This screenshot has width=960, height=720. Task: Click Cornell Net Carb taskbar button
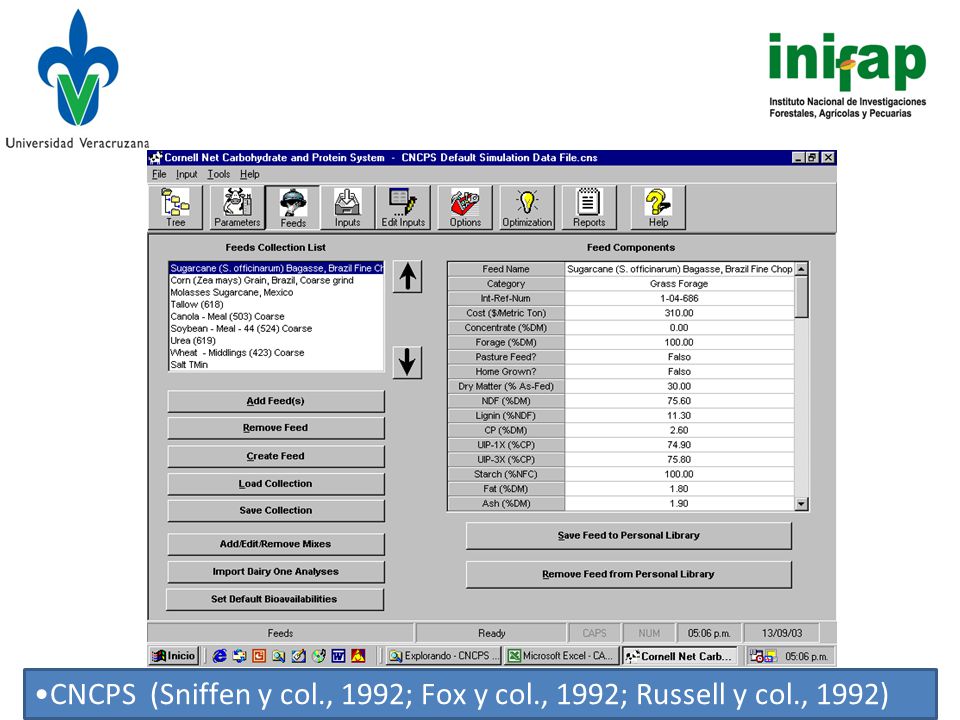[679, 656]
